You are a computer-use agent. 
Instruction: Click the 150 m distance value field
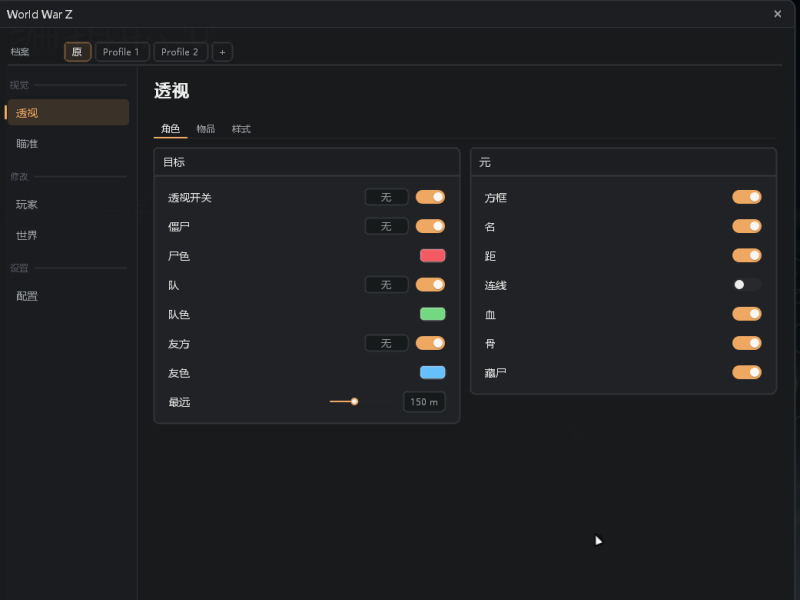pos(424,402)
